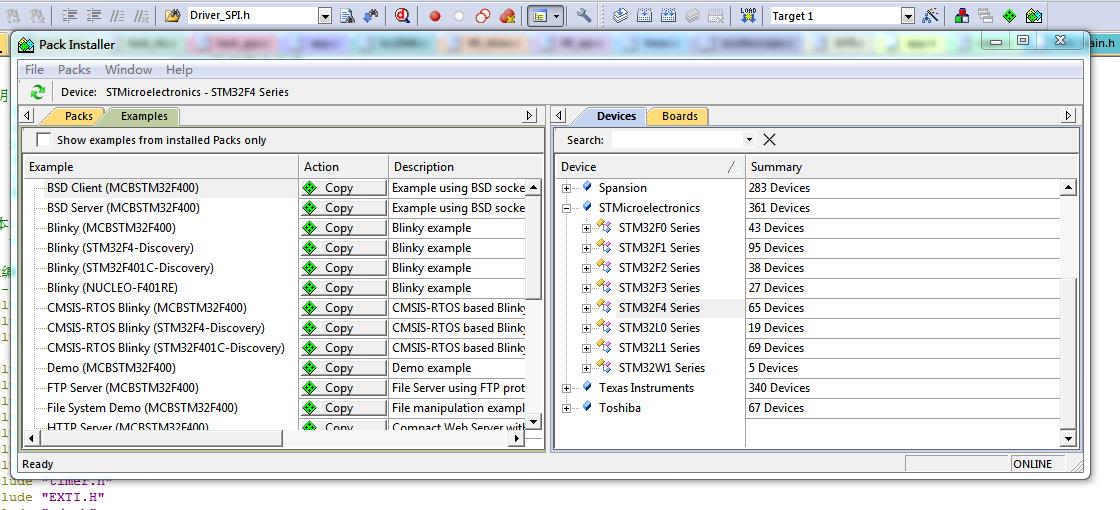Expand the Toshiba vendor node
1120x510 pixels.
pos(566,408)
